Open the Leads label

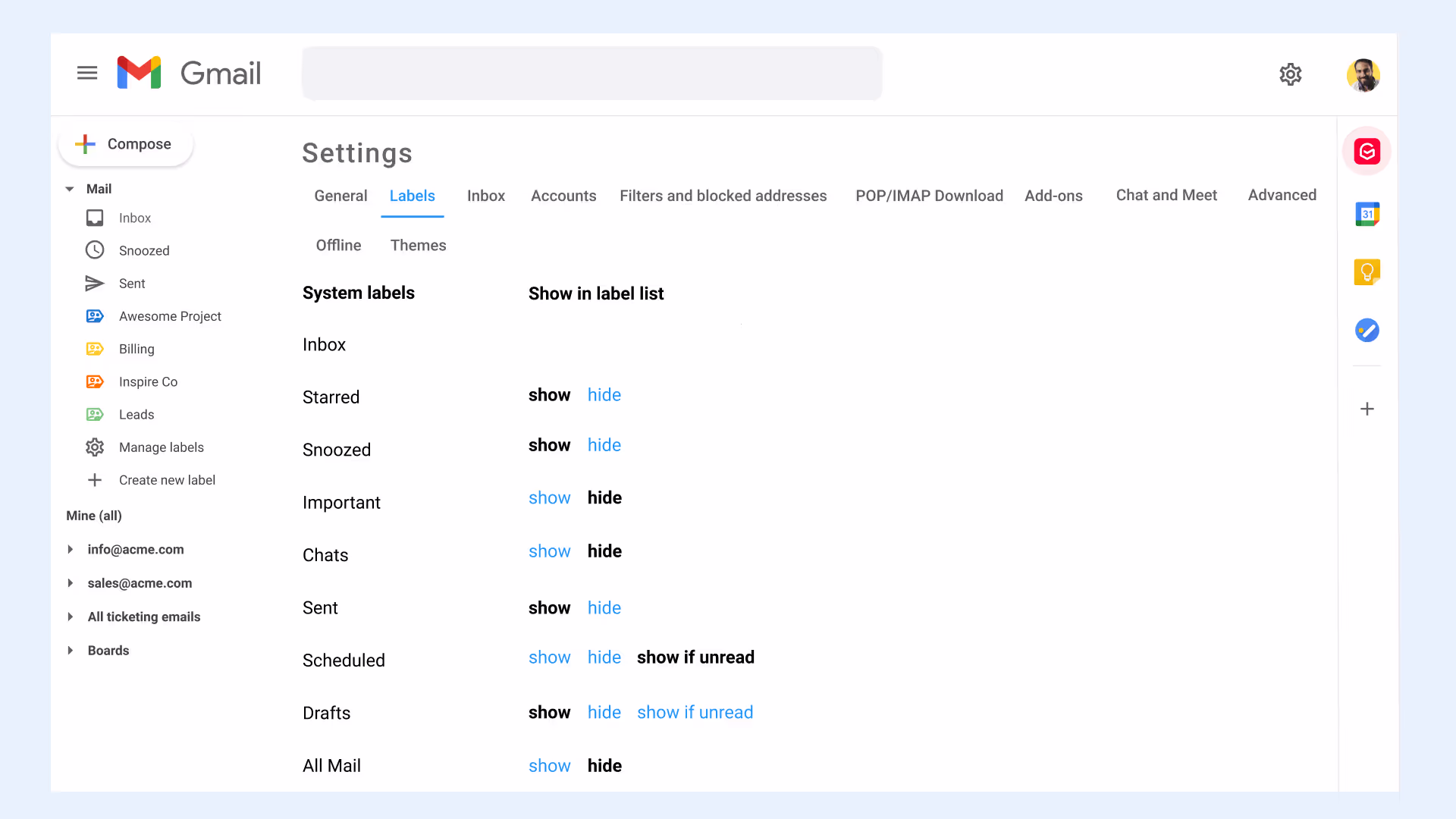pos(136,415)
